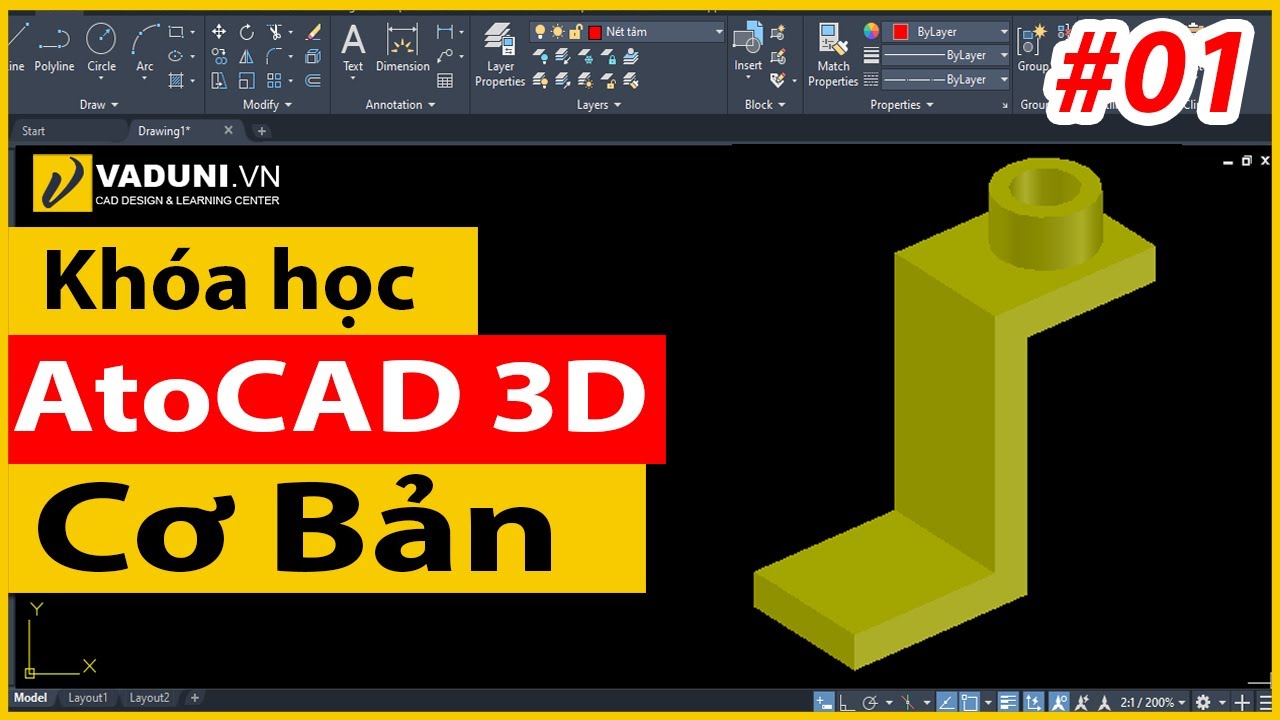Click the UCS icon origin
This screenshot has width=1280, height=720.
[31, 672]
